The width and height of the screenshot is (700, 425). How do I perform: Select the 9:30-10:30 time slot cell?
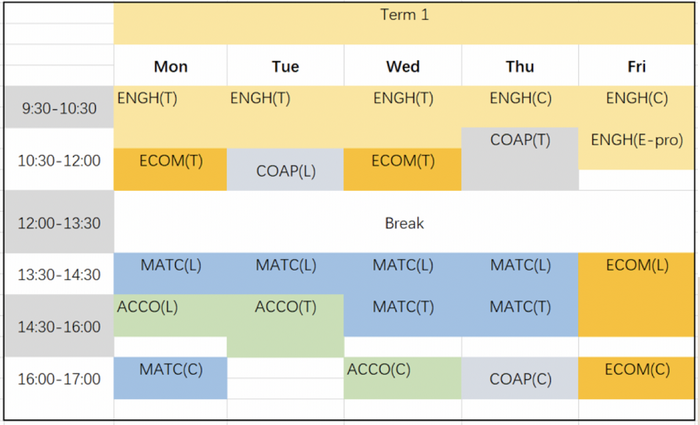click(59, 107)
